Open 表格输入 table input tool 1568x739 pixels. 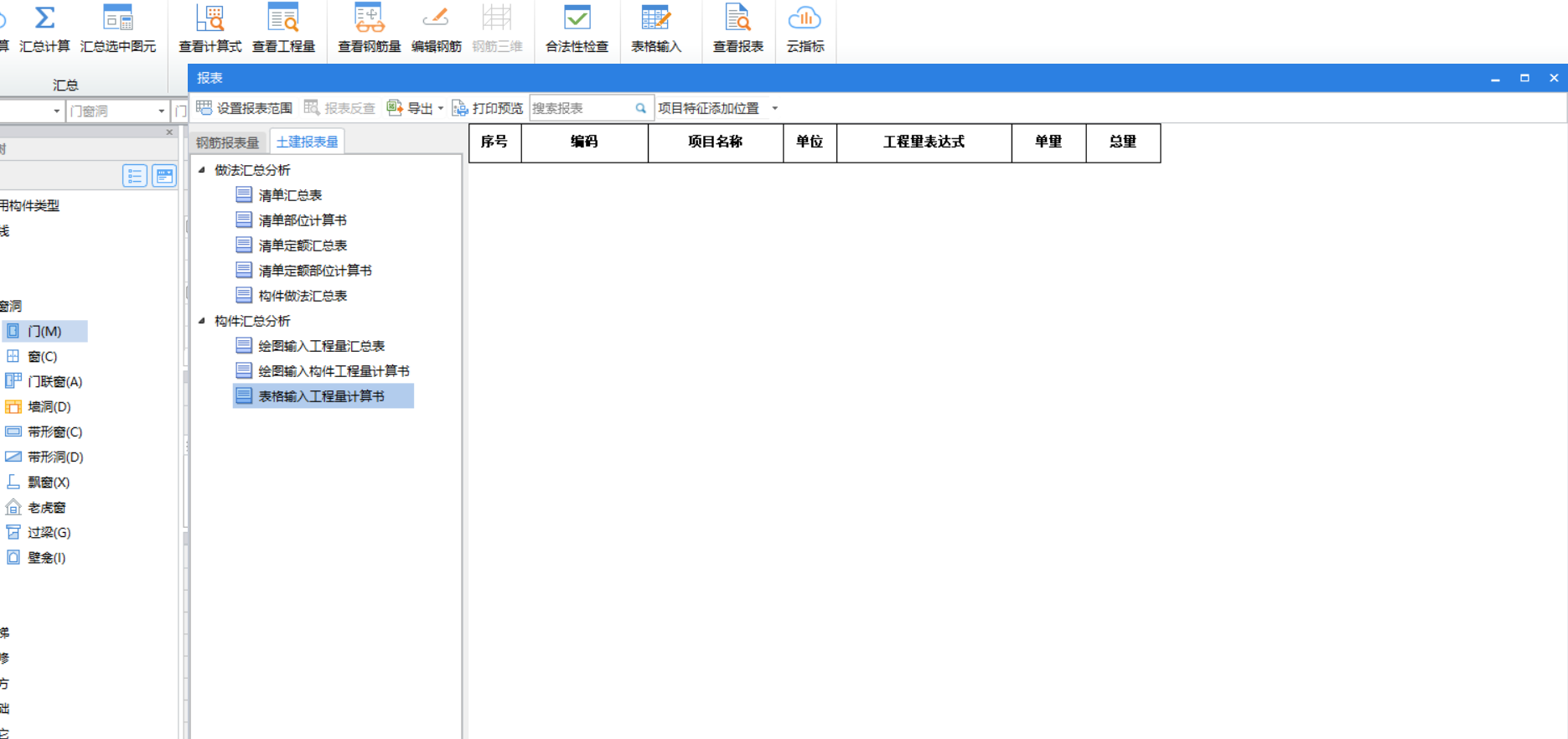[x=655, y=29]
